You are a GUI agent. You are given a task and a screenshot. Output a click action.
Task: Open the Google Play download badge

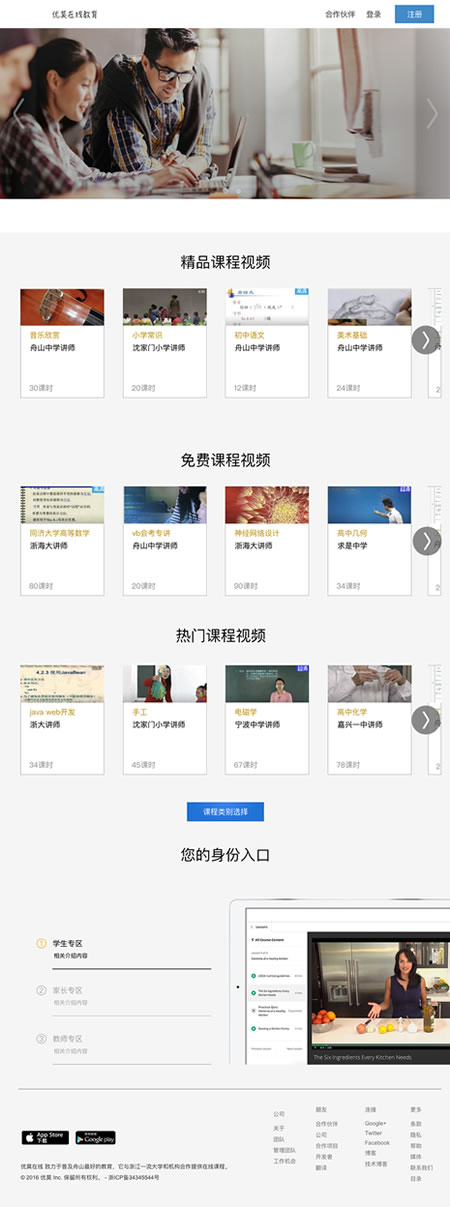pyautogui.click(x=95, y=1137)
